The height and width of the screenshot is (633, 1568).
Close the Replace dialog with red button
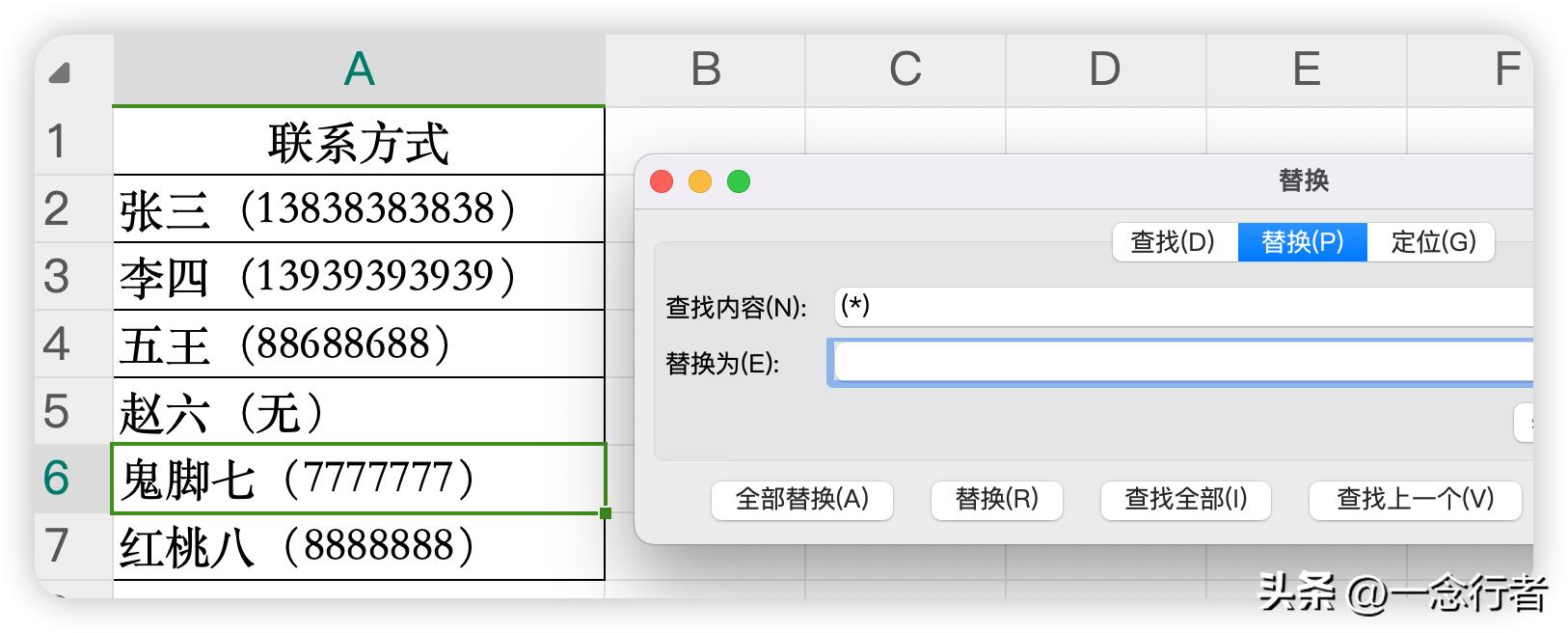[x=662, y=181]
